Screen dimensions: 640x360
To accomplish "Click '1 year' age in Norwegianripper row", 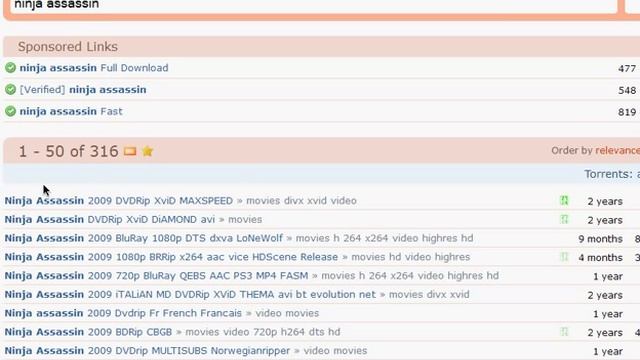I will tap(608, 351).
